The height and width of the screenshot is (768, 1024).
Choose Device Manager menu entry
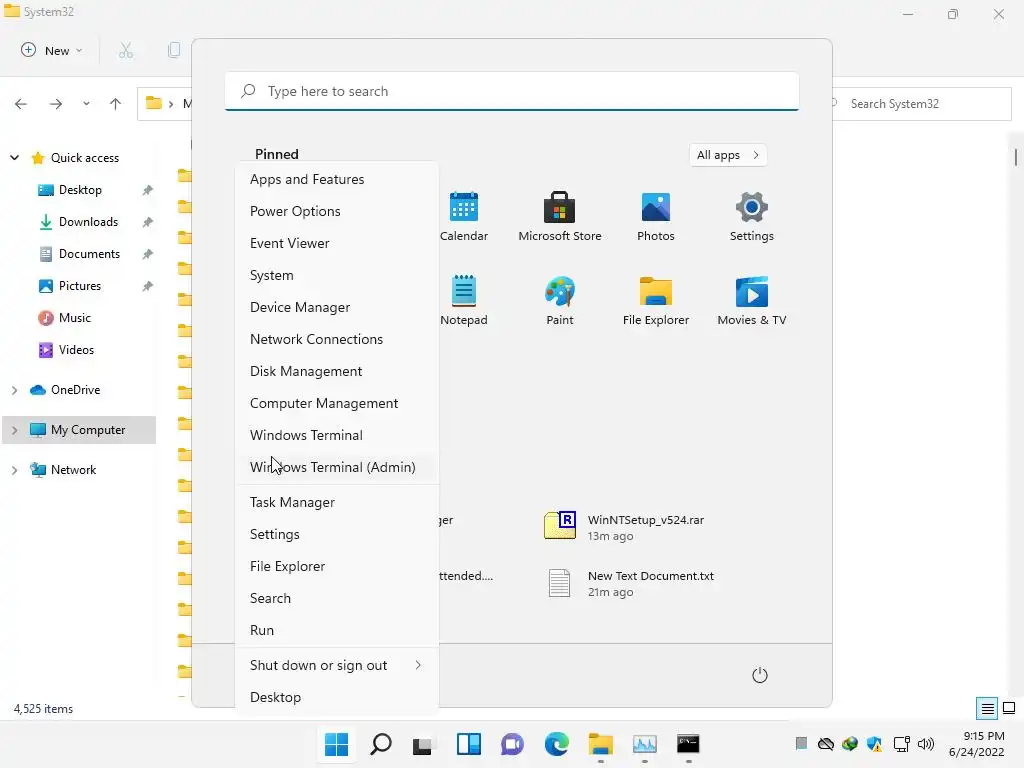tap(337, 307)
